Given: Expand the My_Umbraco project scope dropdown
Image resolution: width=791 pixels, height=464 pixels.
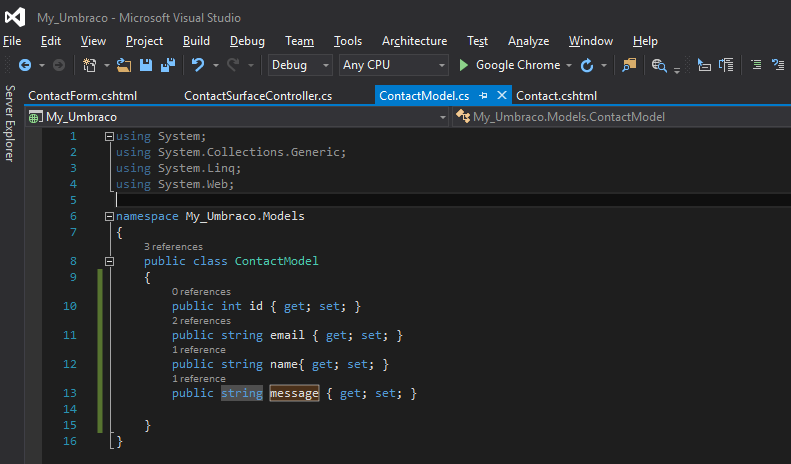Looking at the screenshot, I should tap(442, 117).
